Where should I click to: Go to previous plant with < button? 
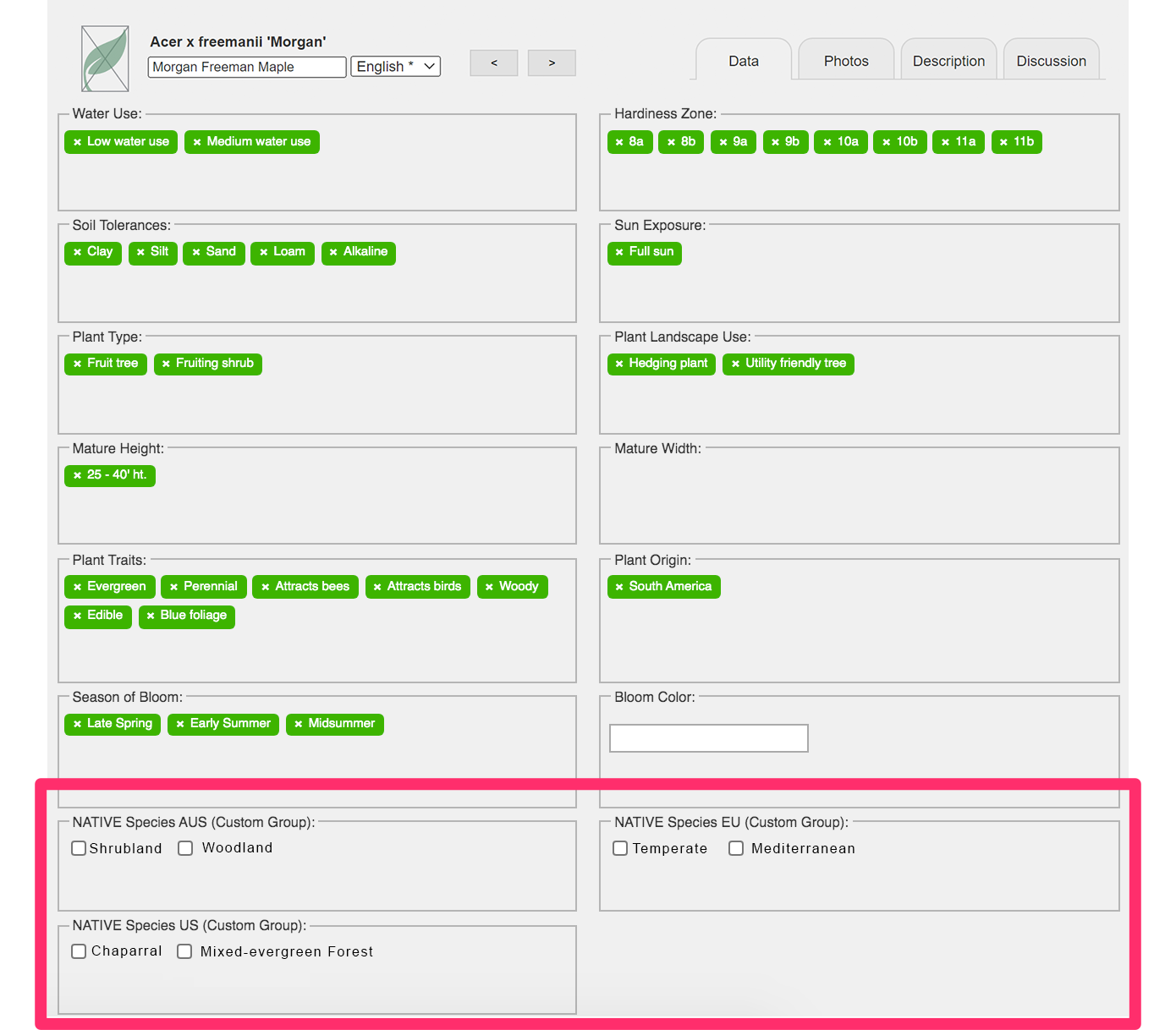tap(494, 63)
